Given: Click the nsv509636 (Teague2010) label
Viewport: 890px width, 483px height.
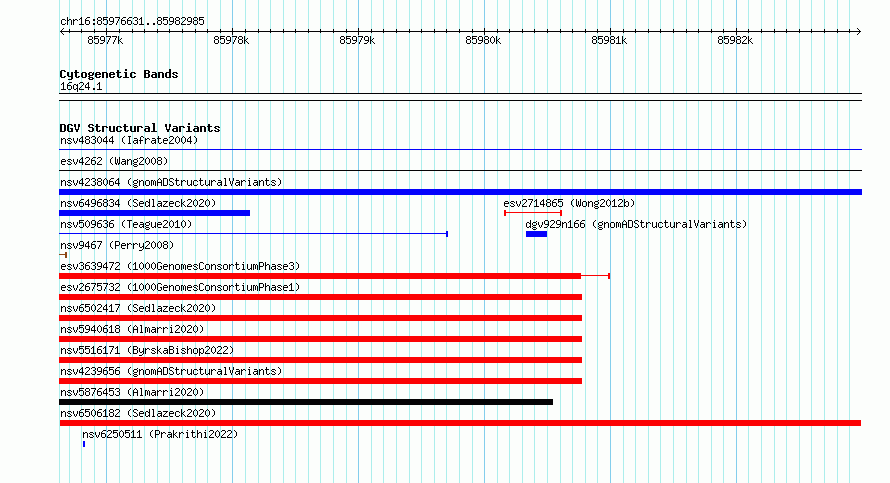Looking at the screenshot, I should tap(126, 224).
